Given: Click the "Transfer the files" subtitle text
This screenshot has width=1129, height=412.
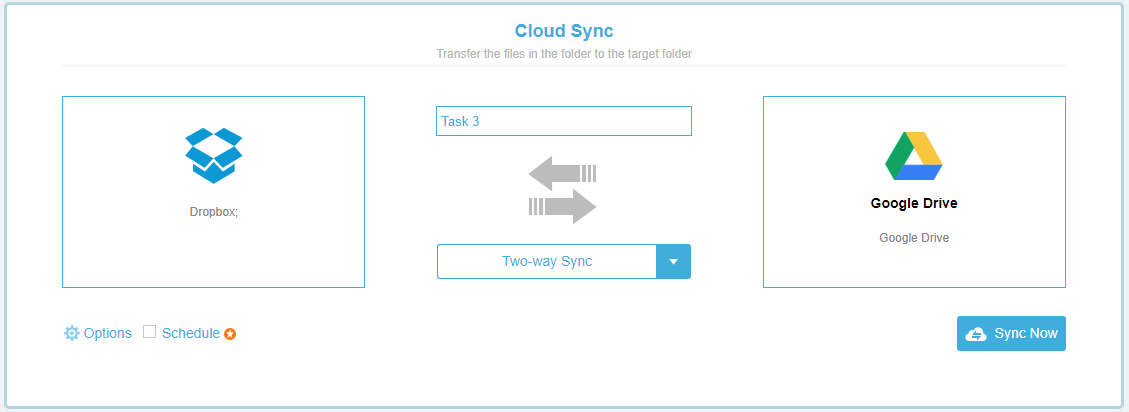Looking at the screenshot, I should [564, 54].
